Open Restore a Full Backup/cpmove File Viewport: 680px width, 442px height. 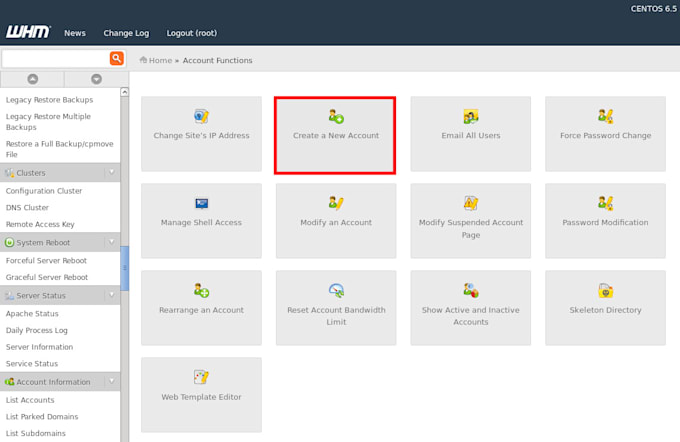59,149
